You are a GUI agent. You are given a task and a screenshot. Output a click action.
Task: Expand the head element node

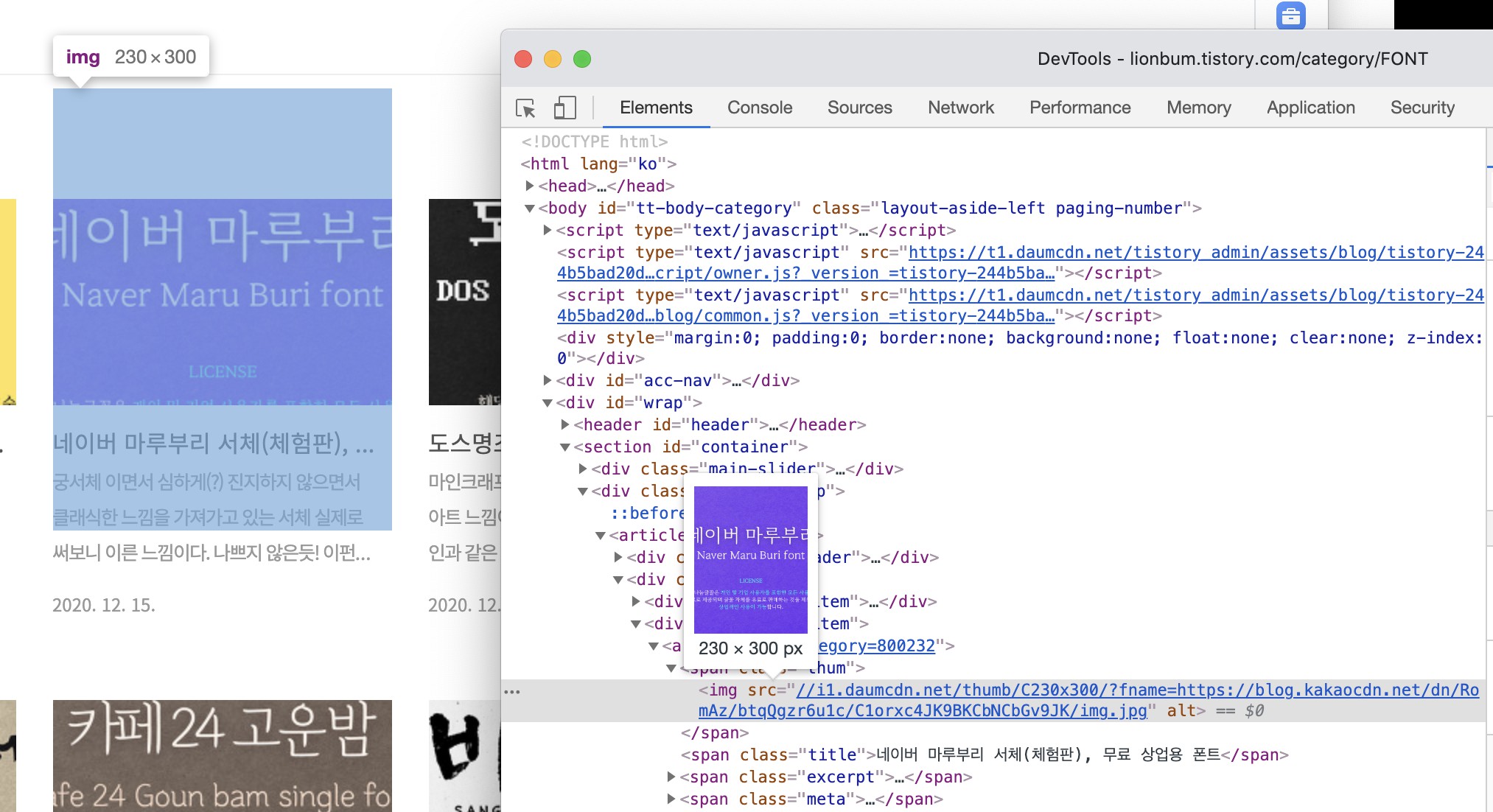pyautogui.click(x=530, y=186)
